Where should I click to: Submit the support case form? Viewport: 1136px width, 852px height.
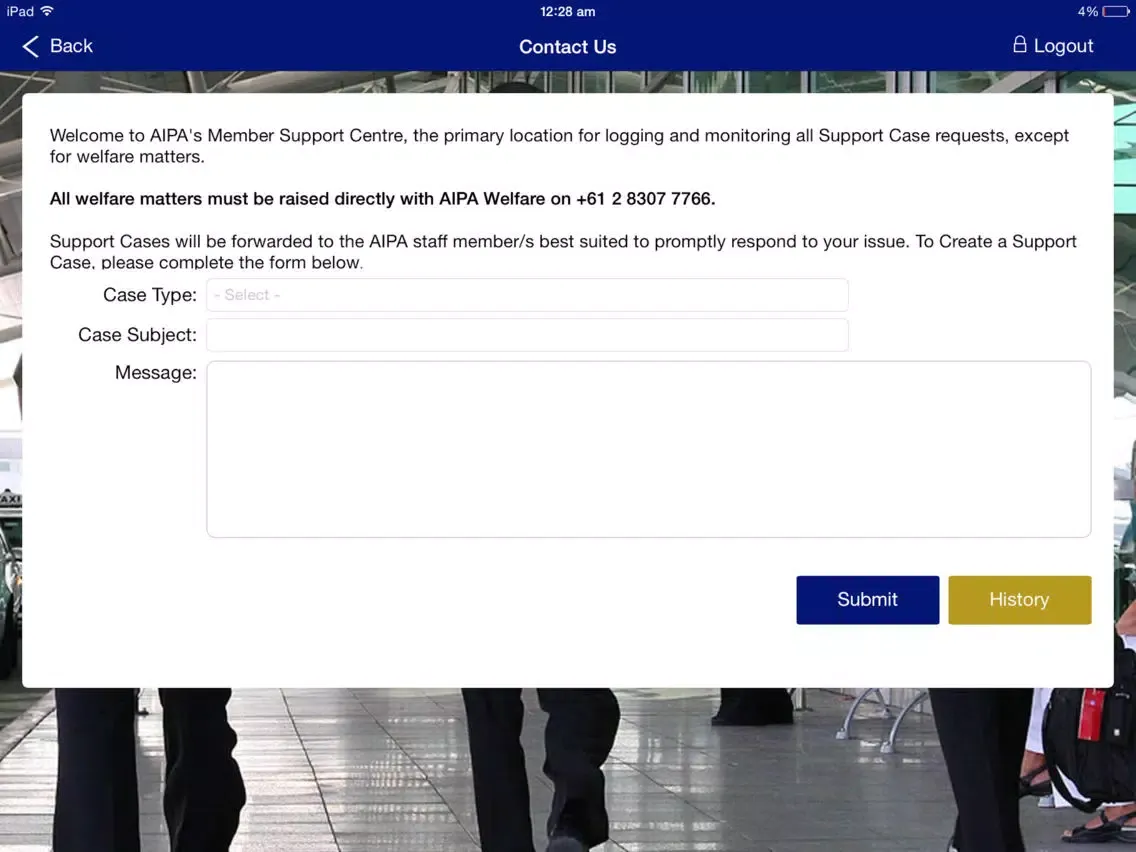867,600
